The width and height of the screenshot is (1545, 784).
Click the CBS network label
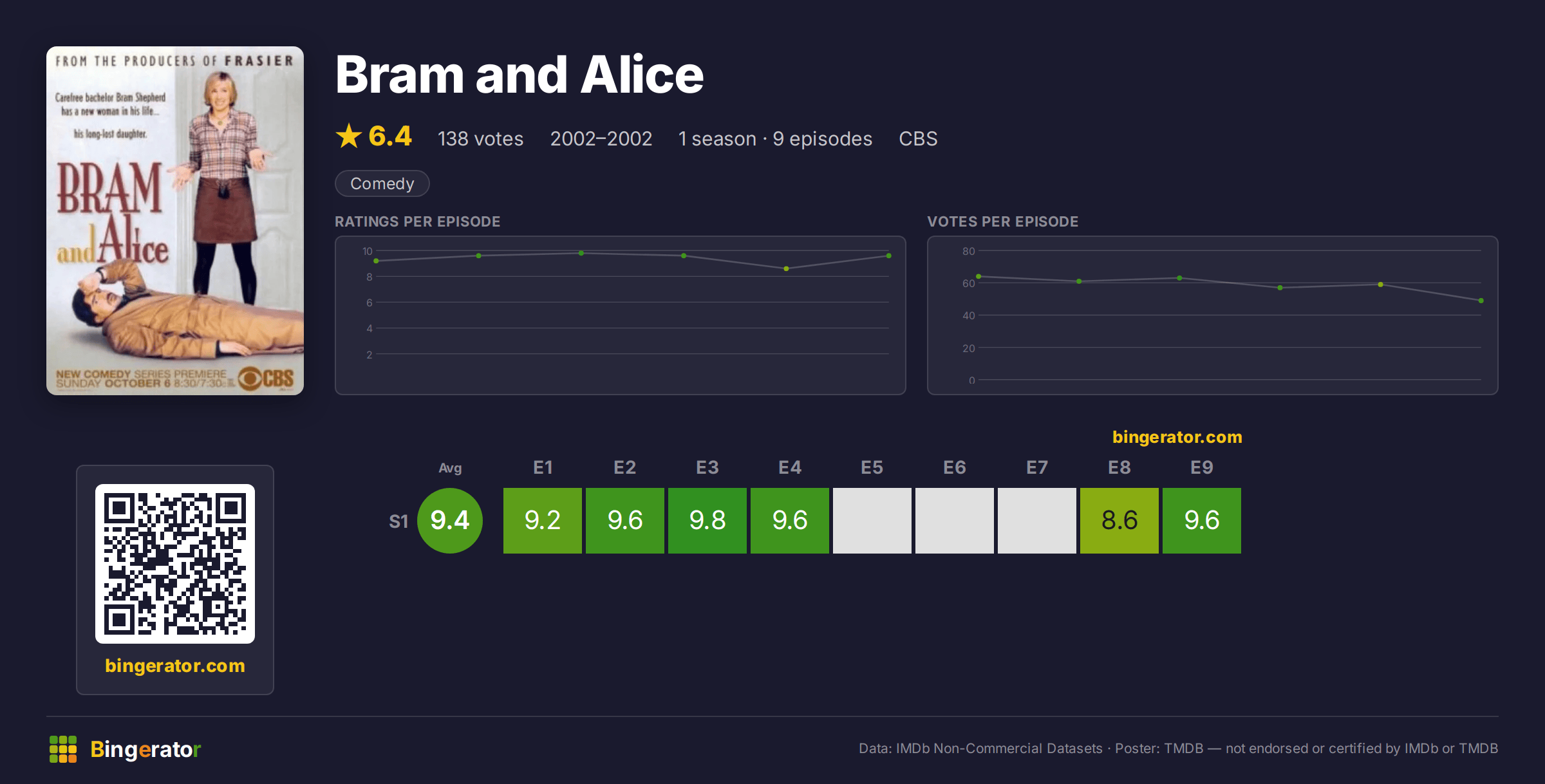pyautogui.click(x=918, y=138)
